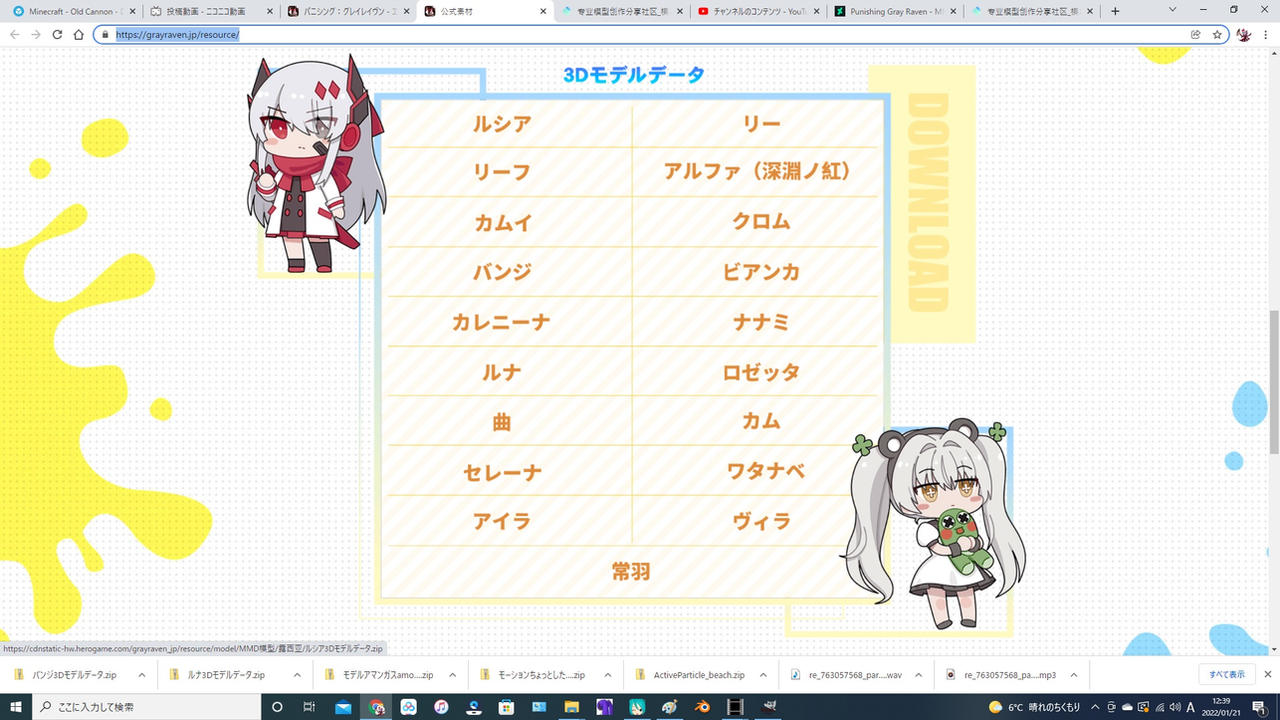The width and height of the screenshot is (1280, 720).
Task: Open Task View on the taskbar
Action: (311, 707)
